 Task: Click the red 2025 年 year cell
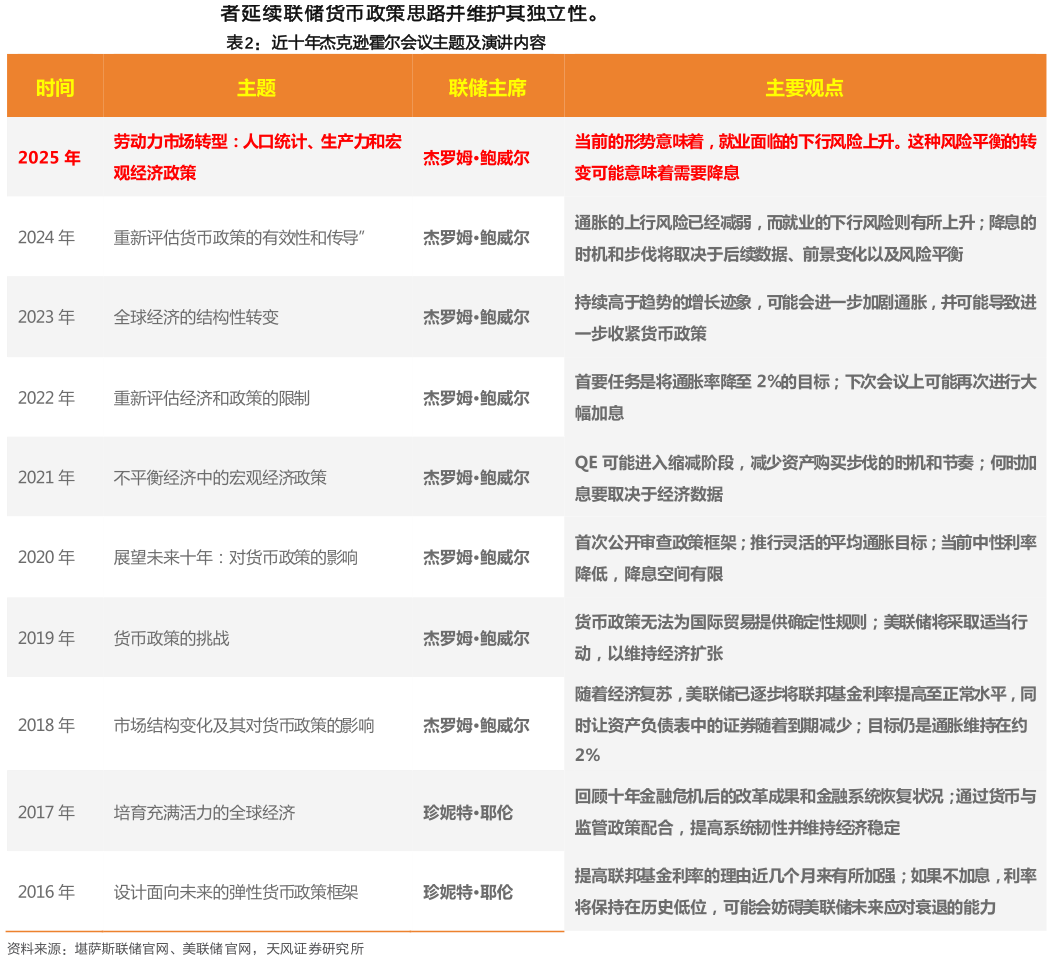click(49, 158)
